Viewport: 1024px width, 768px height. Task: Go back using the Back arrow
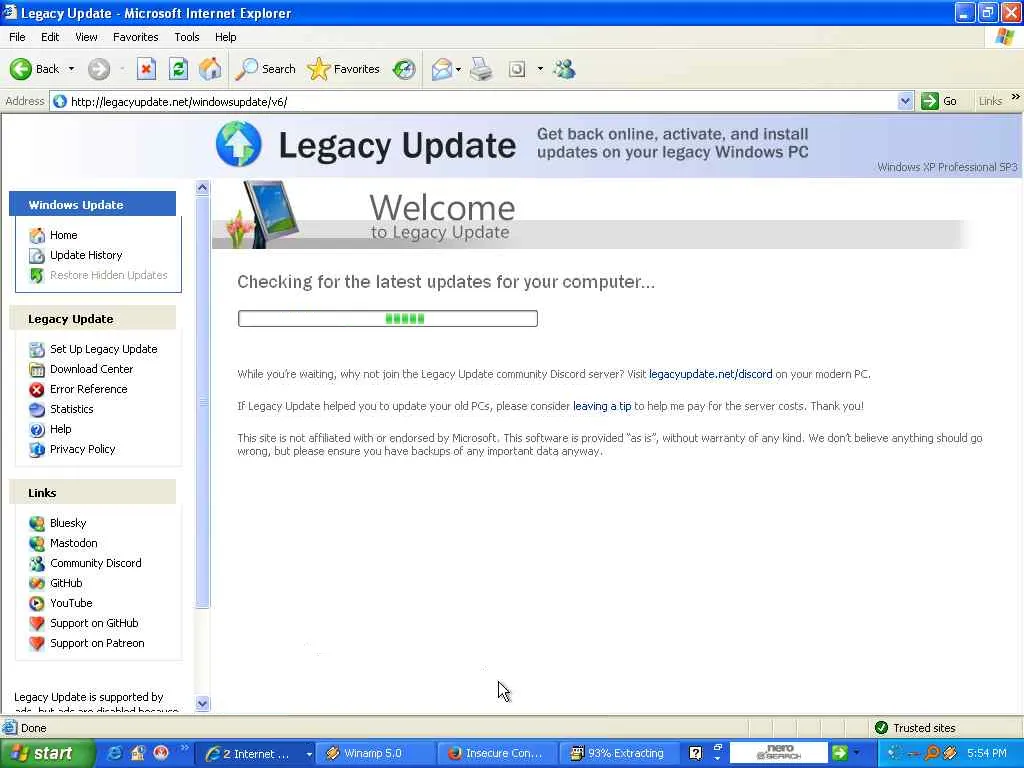click(34, 69)
